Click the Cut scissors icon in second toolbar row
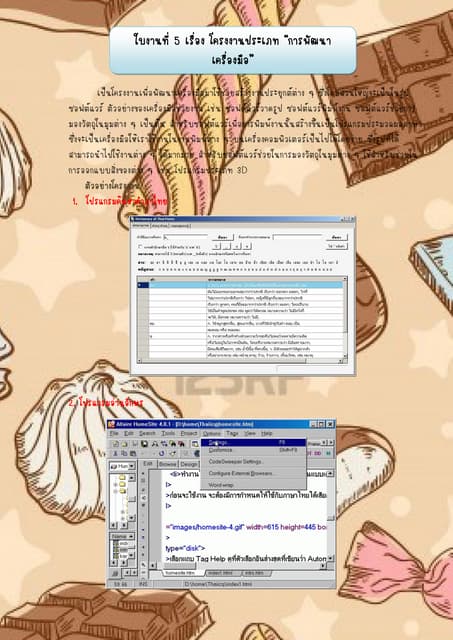This screenshot has width=453, height=640. pos(115,453)
